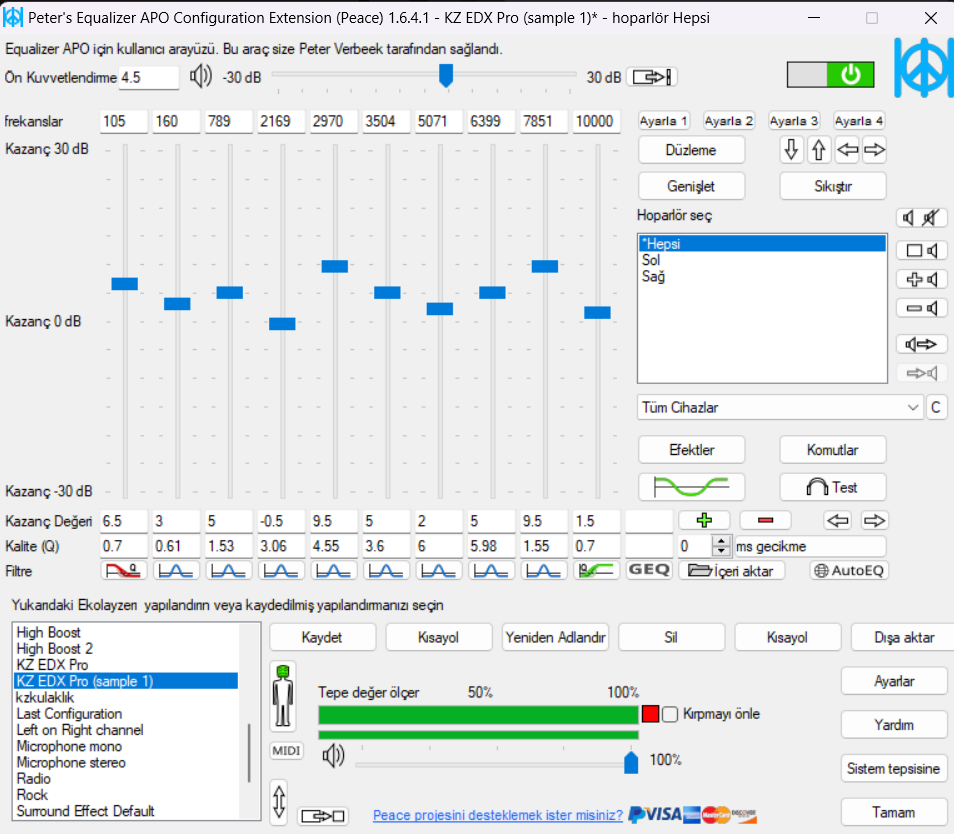This screenshot has height=834, width=954.
Task: Click the up arrow next to Düzleme
Action: 819,150
